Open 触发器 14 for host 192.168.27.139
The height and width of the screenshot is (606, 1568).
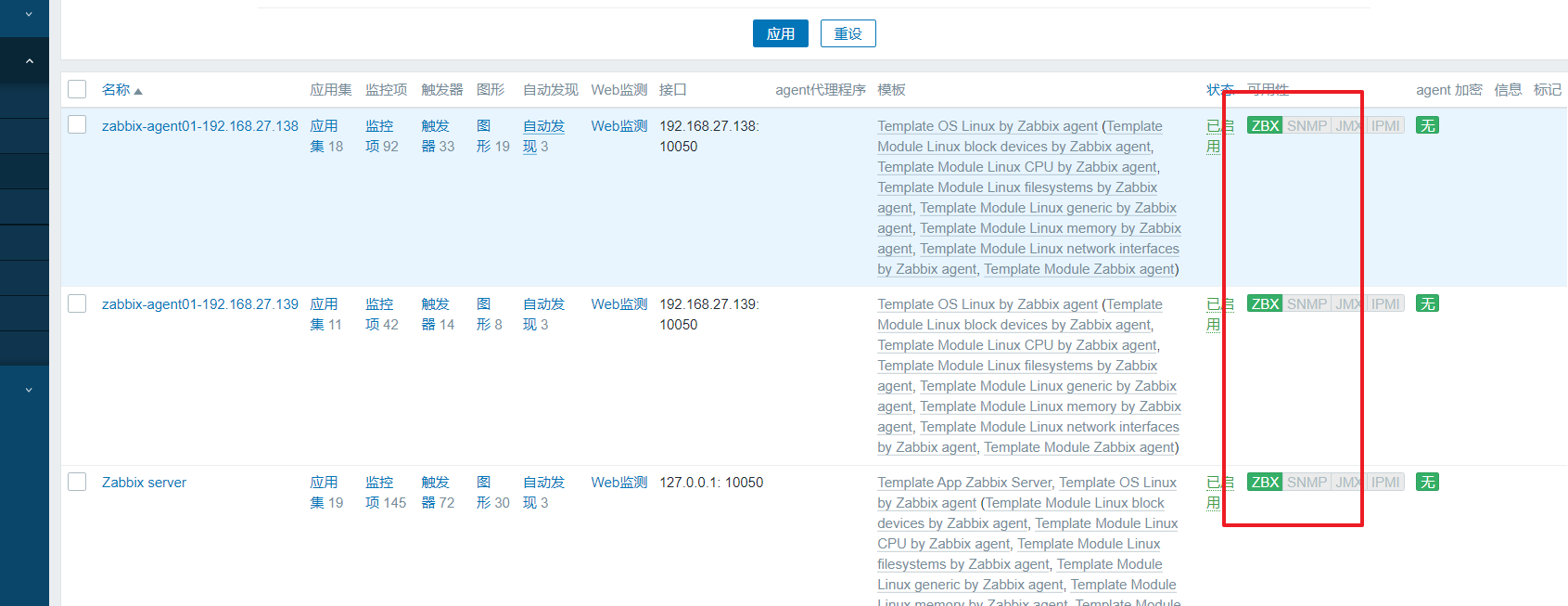(x=438, y=314)
